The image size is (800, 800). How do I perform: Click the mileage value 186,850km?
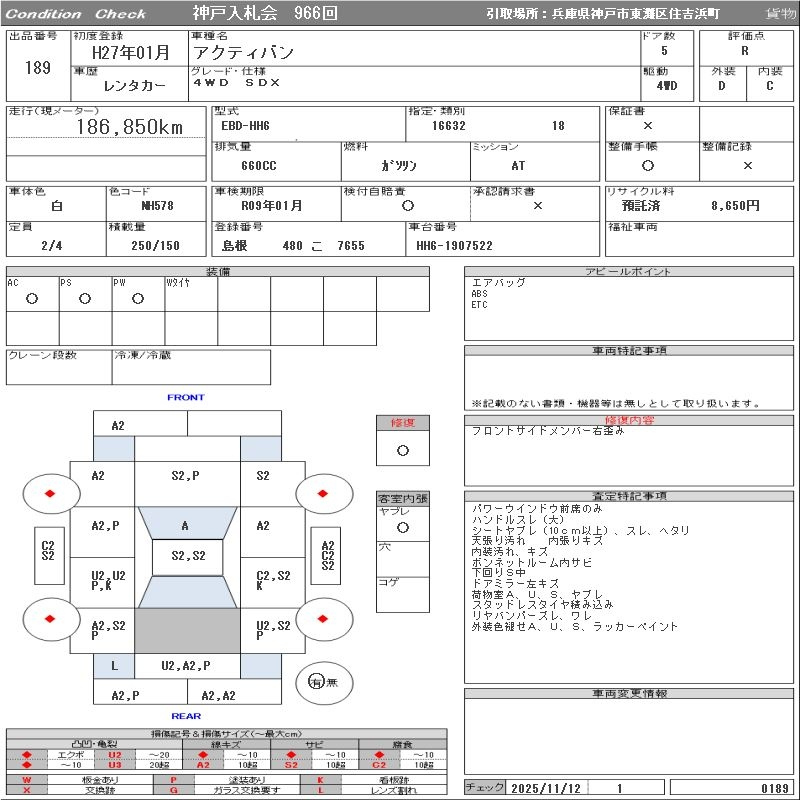click(130, 127)
